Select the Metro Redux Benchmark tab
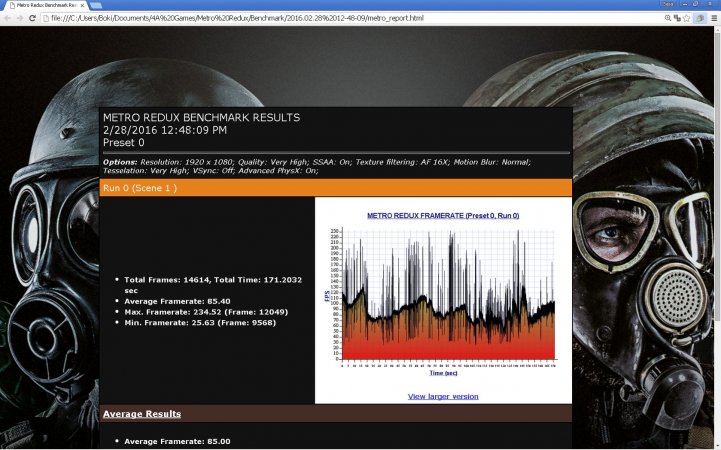This screenshot has width=721, height=450. tap(45, 6)
